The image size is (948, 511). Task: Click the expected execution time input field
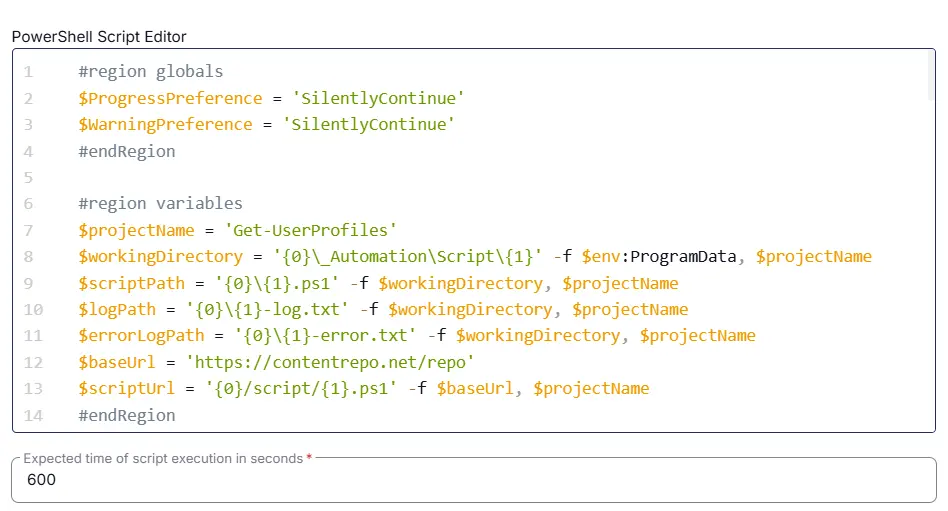point(473,480)
